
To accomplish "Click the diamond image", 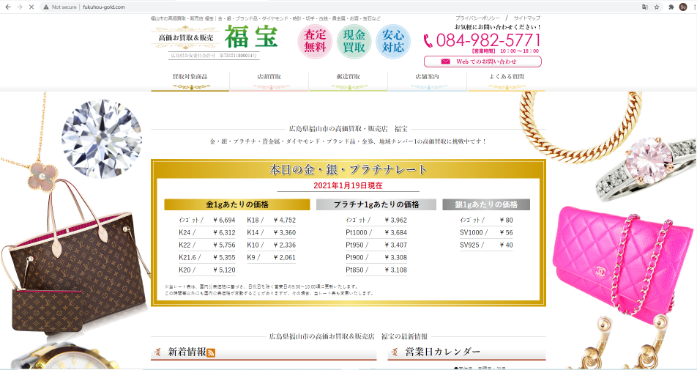I will click(102, 139).
